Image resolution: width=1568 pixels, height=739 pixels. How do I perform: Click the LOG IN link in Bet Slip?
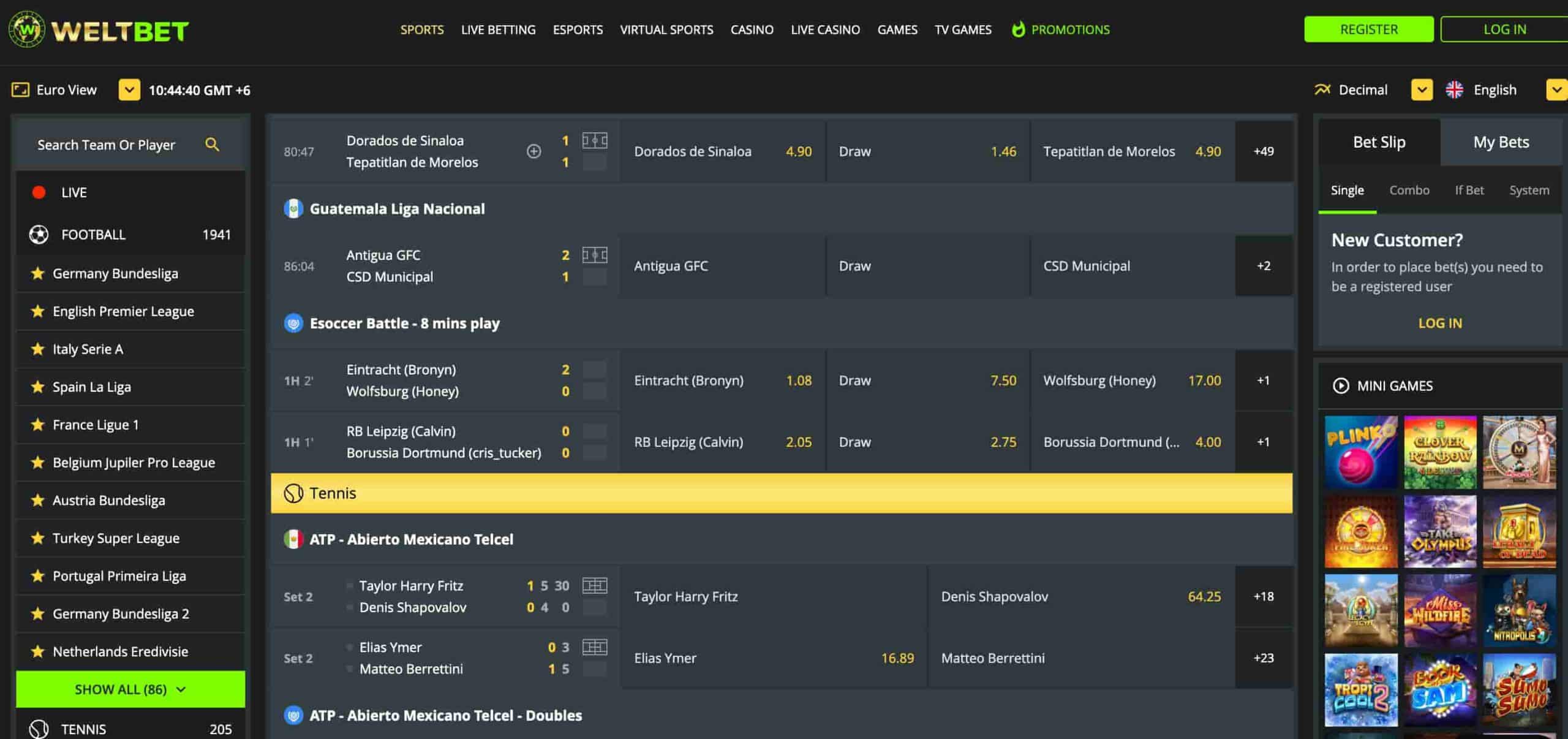[x=1439, y=323]
